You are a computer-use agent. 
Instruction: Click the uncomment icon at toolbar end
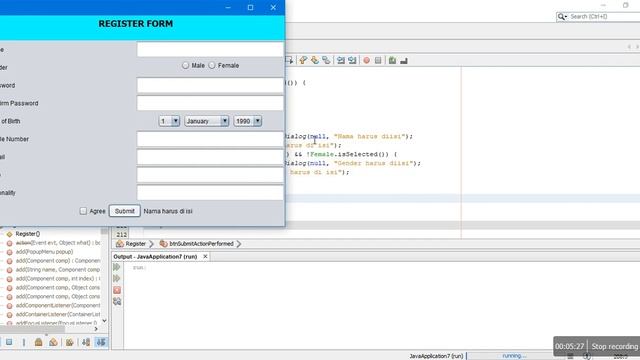coord(404,60)
